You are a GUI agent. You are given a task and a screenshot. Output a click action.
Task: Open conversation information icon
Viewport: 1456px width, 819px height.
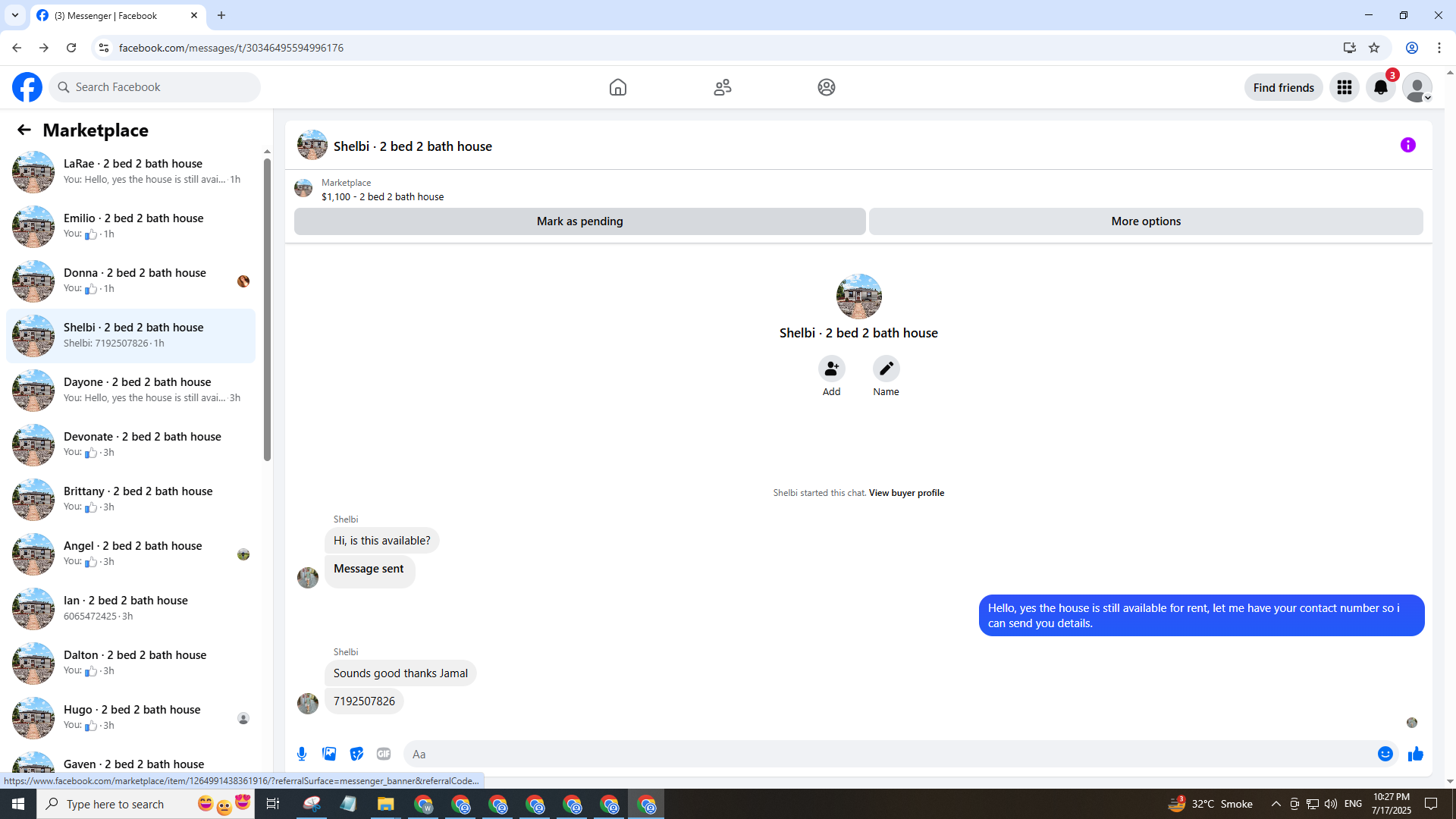(1408, 145)
